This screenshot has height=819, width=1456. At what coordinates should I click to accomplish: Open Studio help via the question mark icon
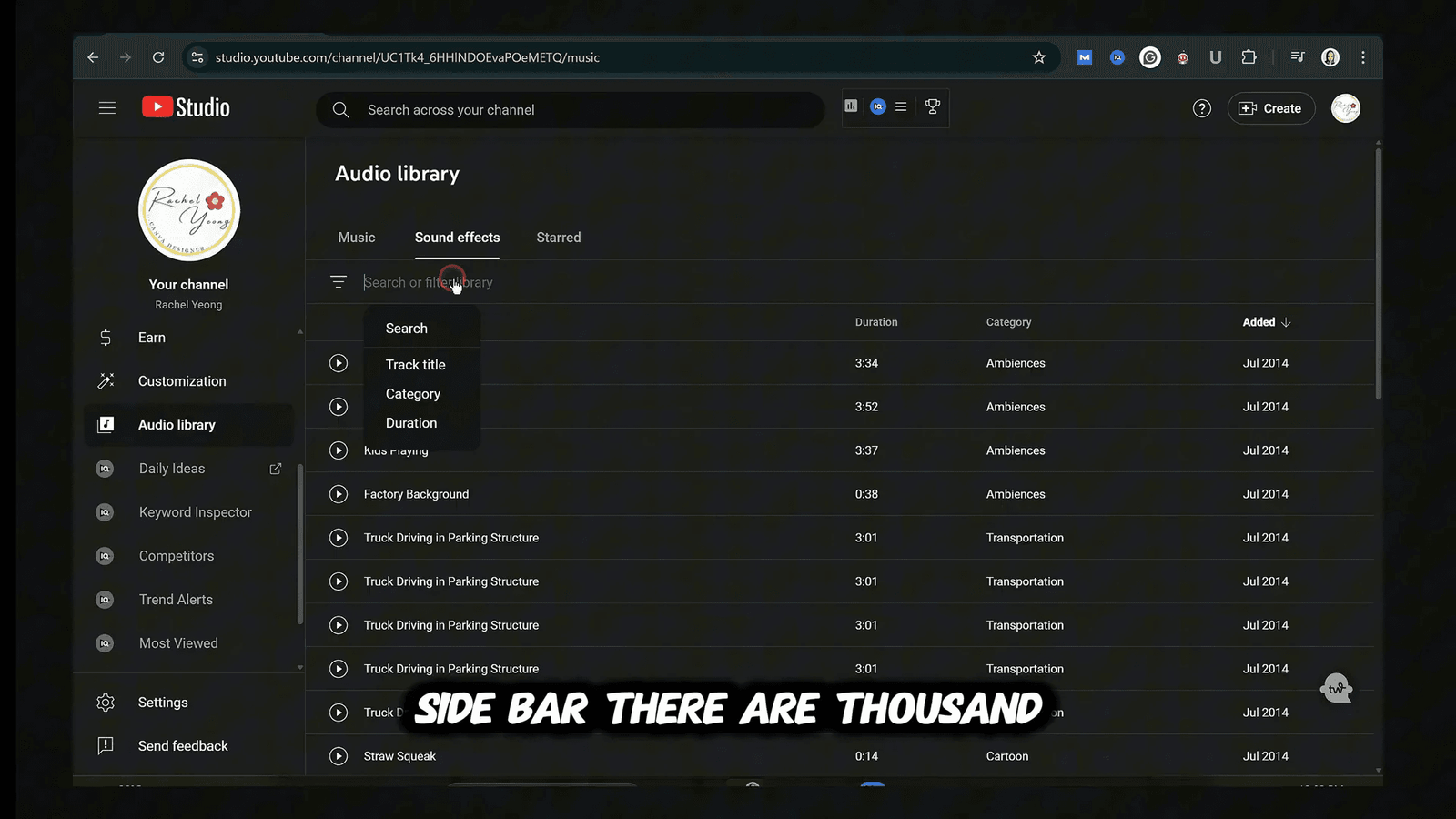coord(1201,107)
